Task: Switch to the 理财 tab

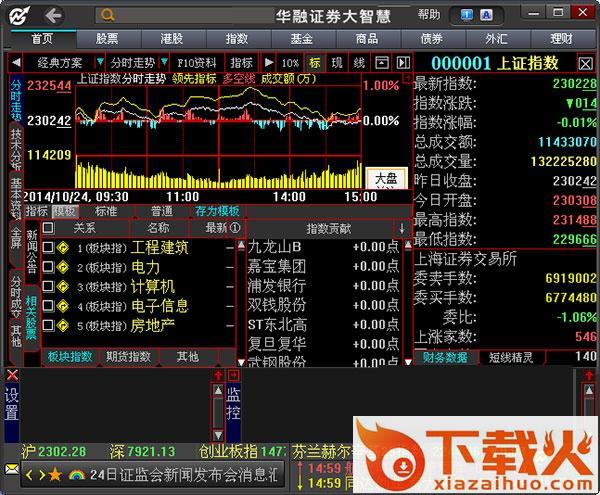Action: pyautogui.click(x=562, y=39)
